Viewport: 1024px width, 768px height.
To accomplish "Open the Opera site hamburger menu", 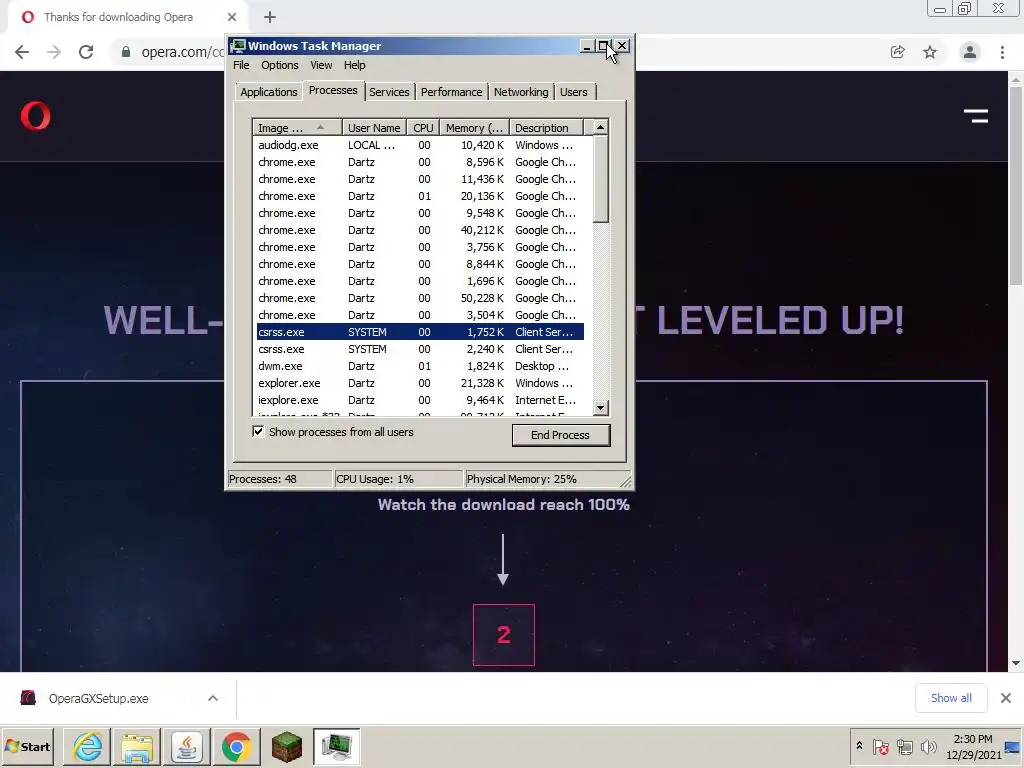I will tap(976, 116).
